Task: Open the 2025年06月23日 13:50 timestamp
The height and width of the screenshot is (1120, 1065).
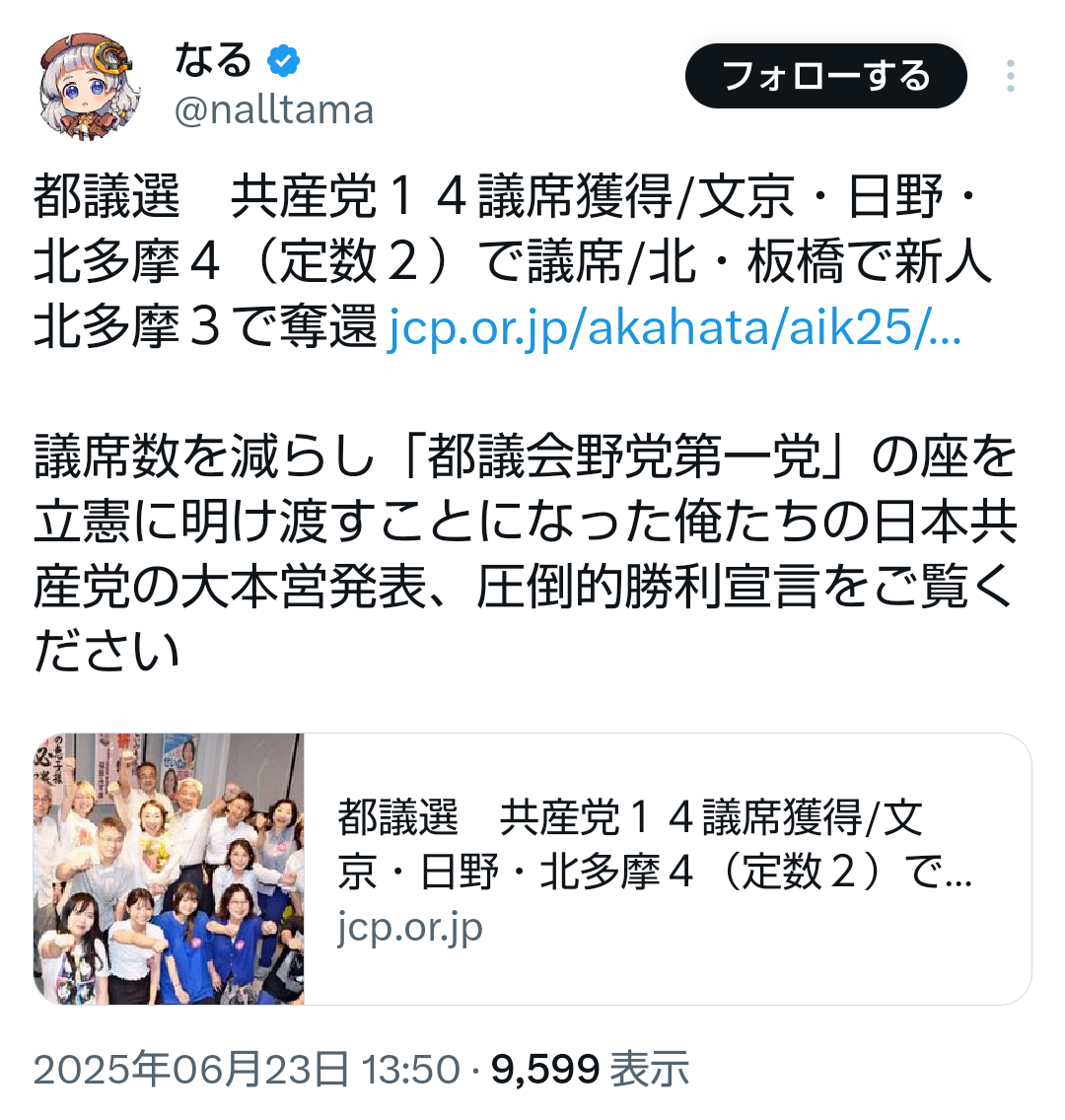Action: click(x=247, y=1070)
